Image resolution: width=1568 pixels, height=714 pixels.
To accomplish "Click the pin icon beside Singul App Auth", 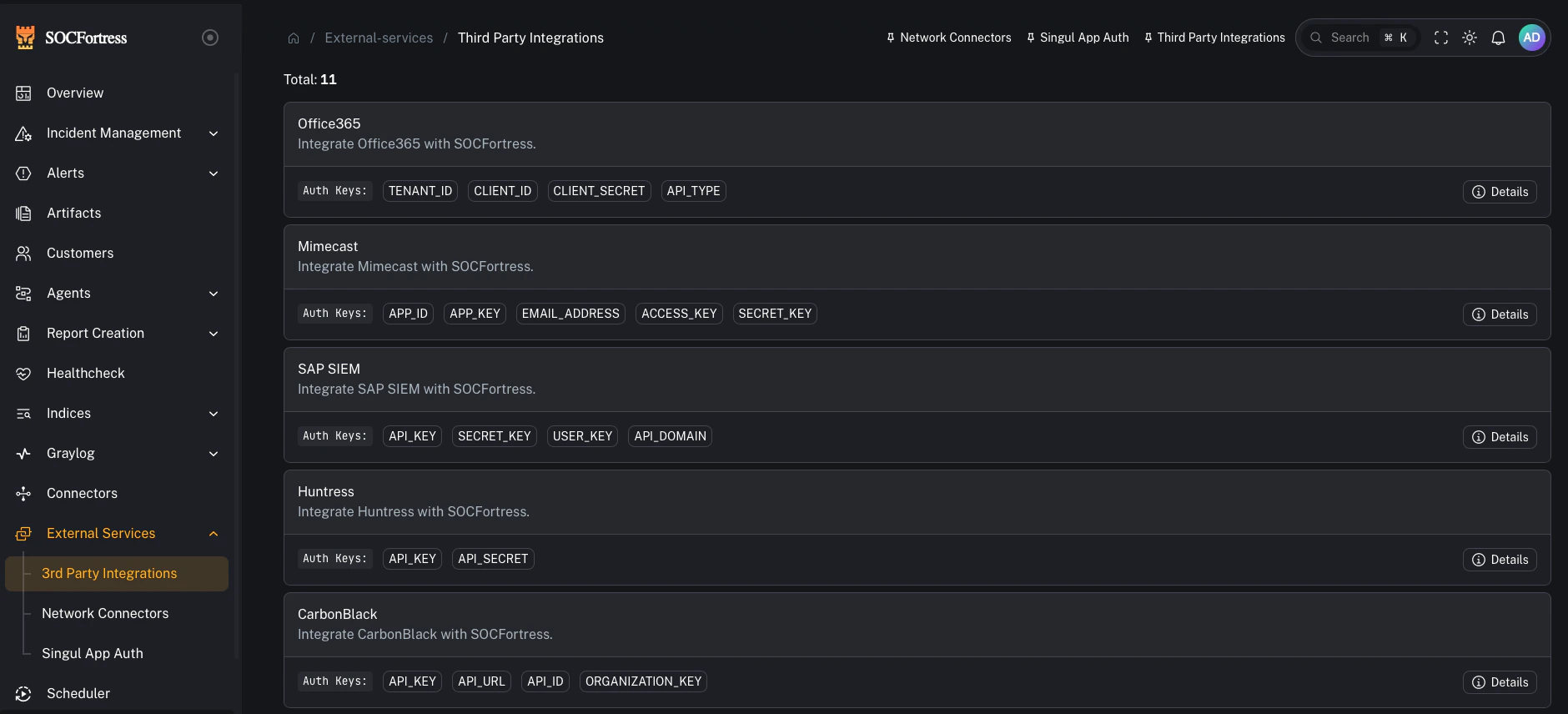I will pos(1031,38).
